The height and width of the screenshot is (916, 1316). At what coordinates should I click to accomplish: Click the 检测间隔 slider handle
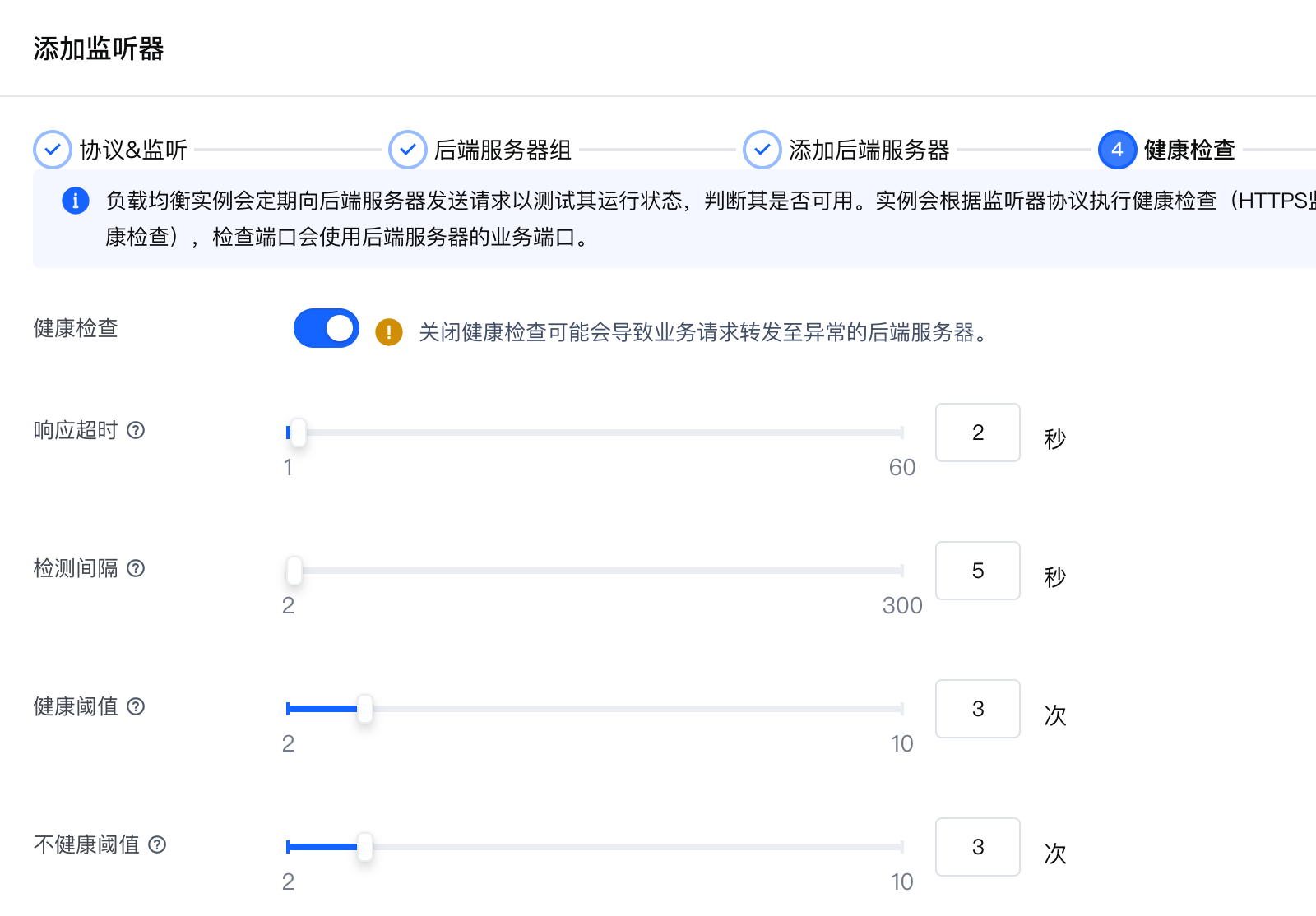click(x=294, y=571)
